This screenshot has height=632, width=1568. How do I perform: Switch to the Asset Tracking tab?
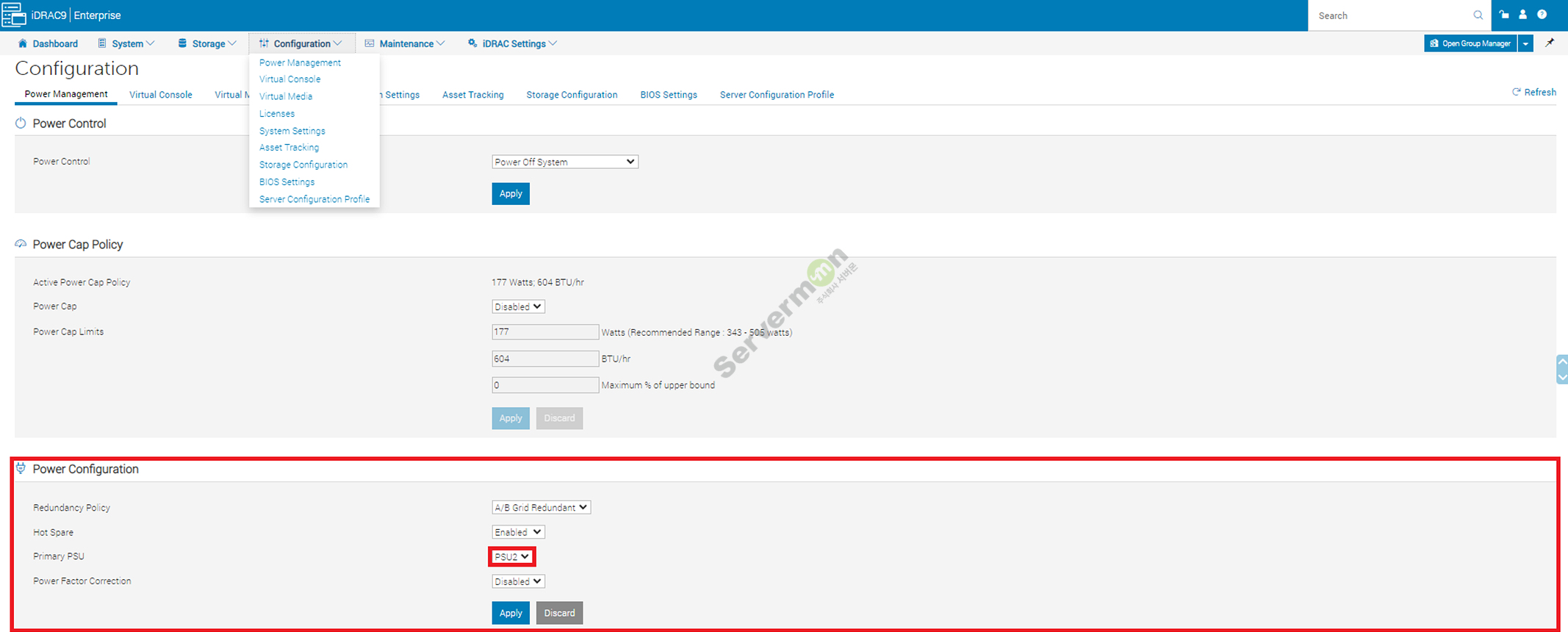[x=473, y=95]
